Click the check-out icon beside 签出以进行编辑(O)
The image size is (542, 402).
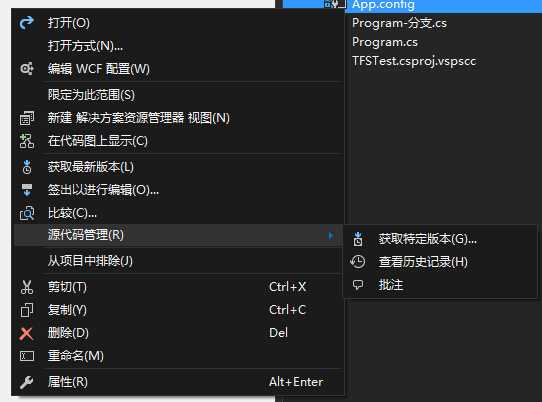27,190
